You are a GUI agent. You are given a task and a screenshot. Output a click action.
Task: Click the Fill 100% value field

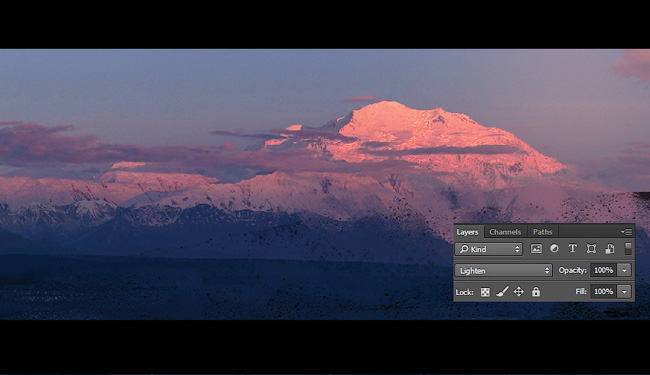point(603,292)
